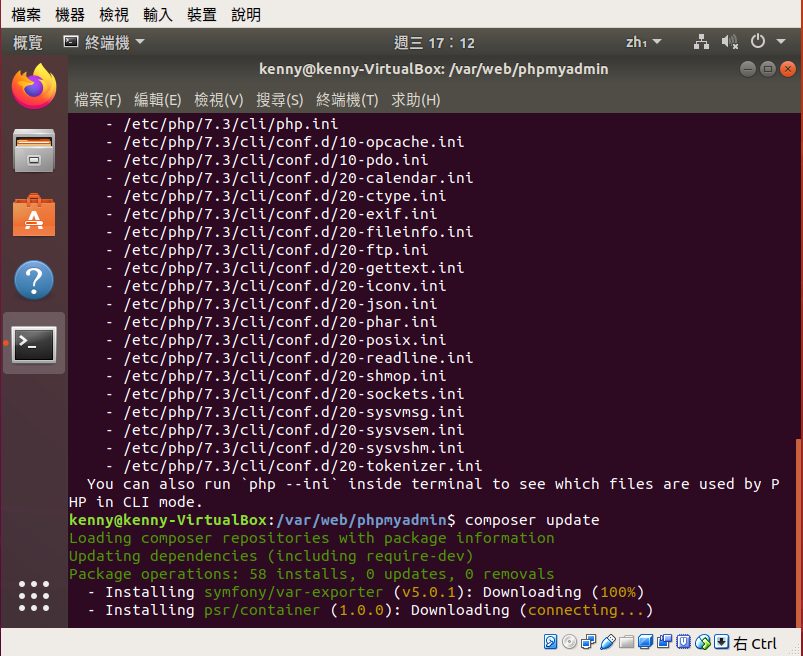The height and width of the screenshot is (656, 803).
Task: Click the VirtualBox keyboard capture arrow icon
Action: tap(722, 642)
